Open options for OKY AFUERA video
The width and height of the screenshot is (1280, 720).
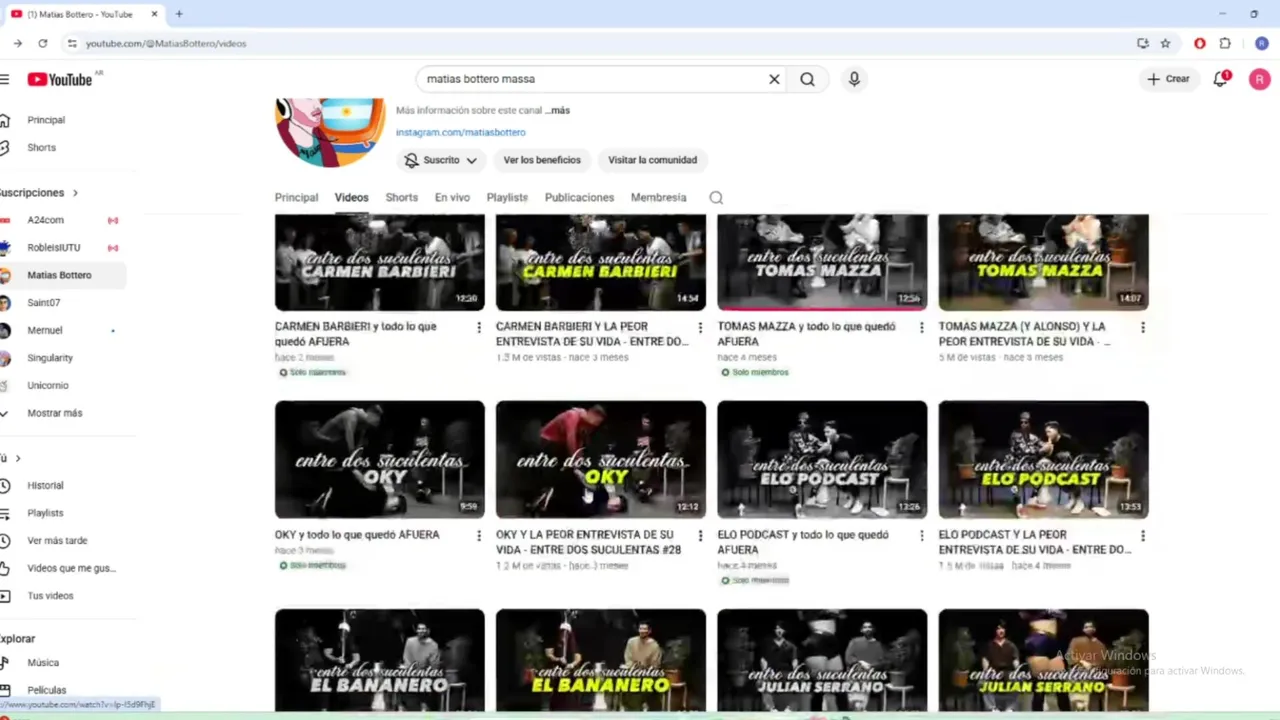(x=479, y=536)
